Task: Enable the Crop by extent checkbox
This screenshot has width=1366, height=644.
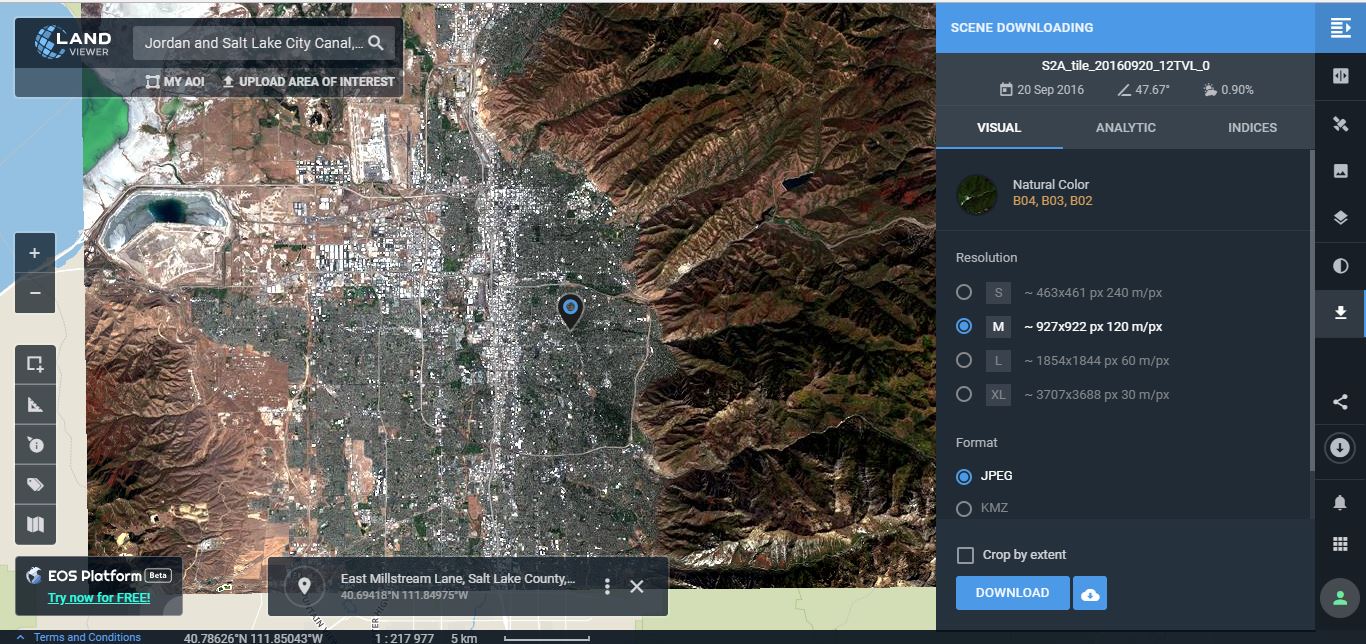Action: coord(964,554)
